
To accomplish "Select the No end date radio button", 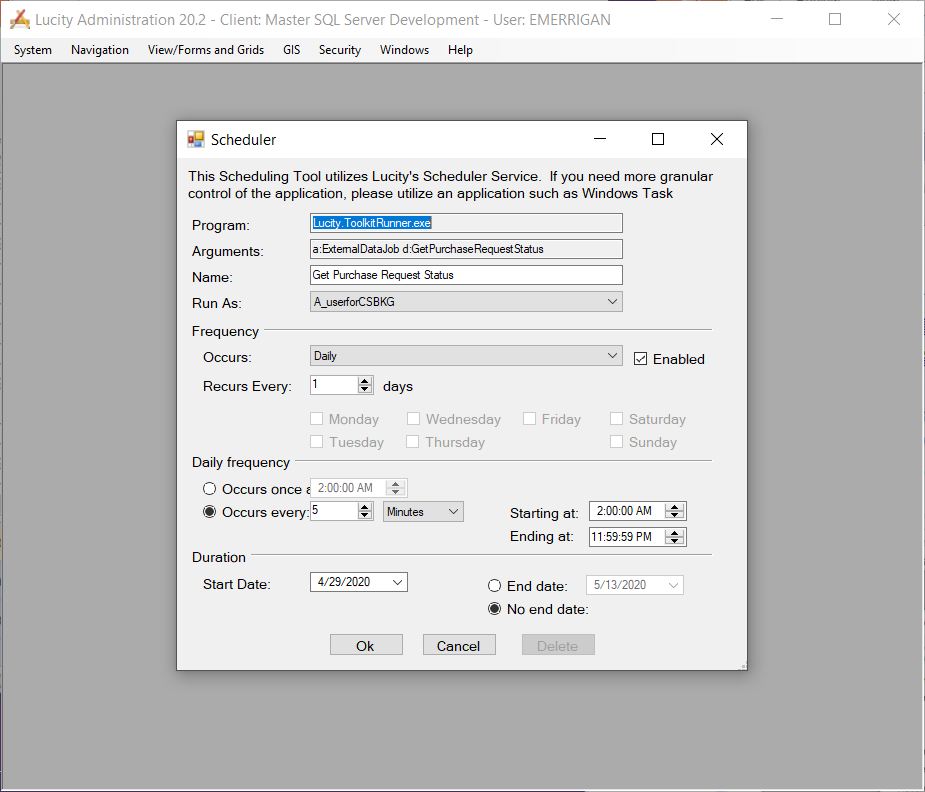I will 494,609.
